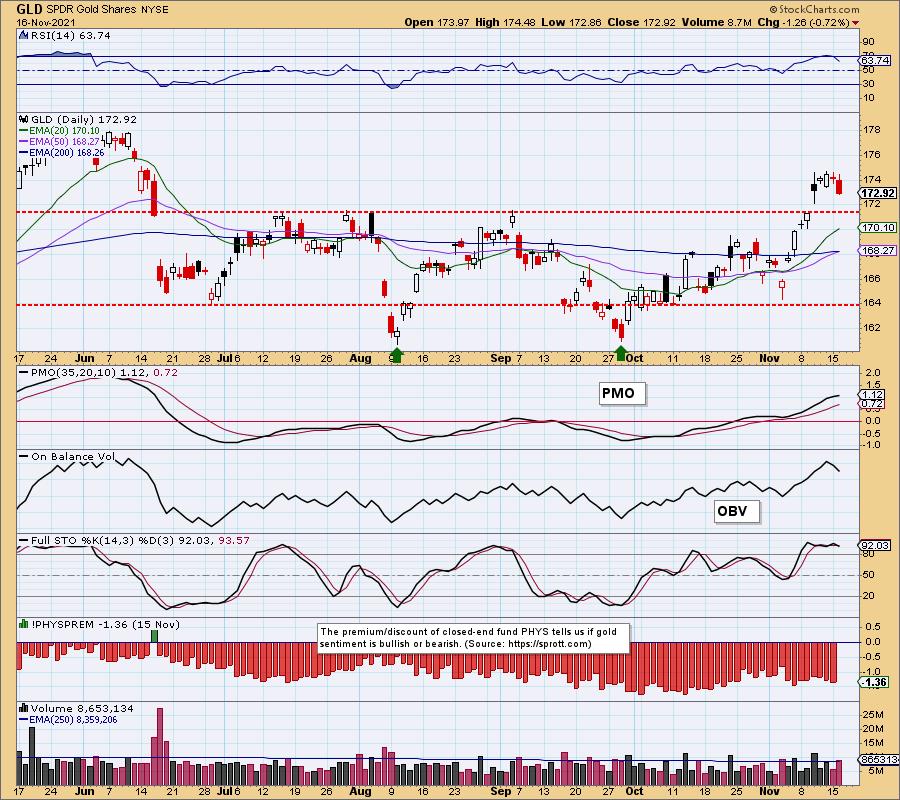The height and width of the screenshot is (800, 900).
Task: Click the PMO annotation box
Action: pos(622,394)
